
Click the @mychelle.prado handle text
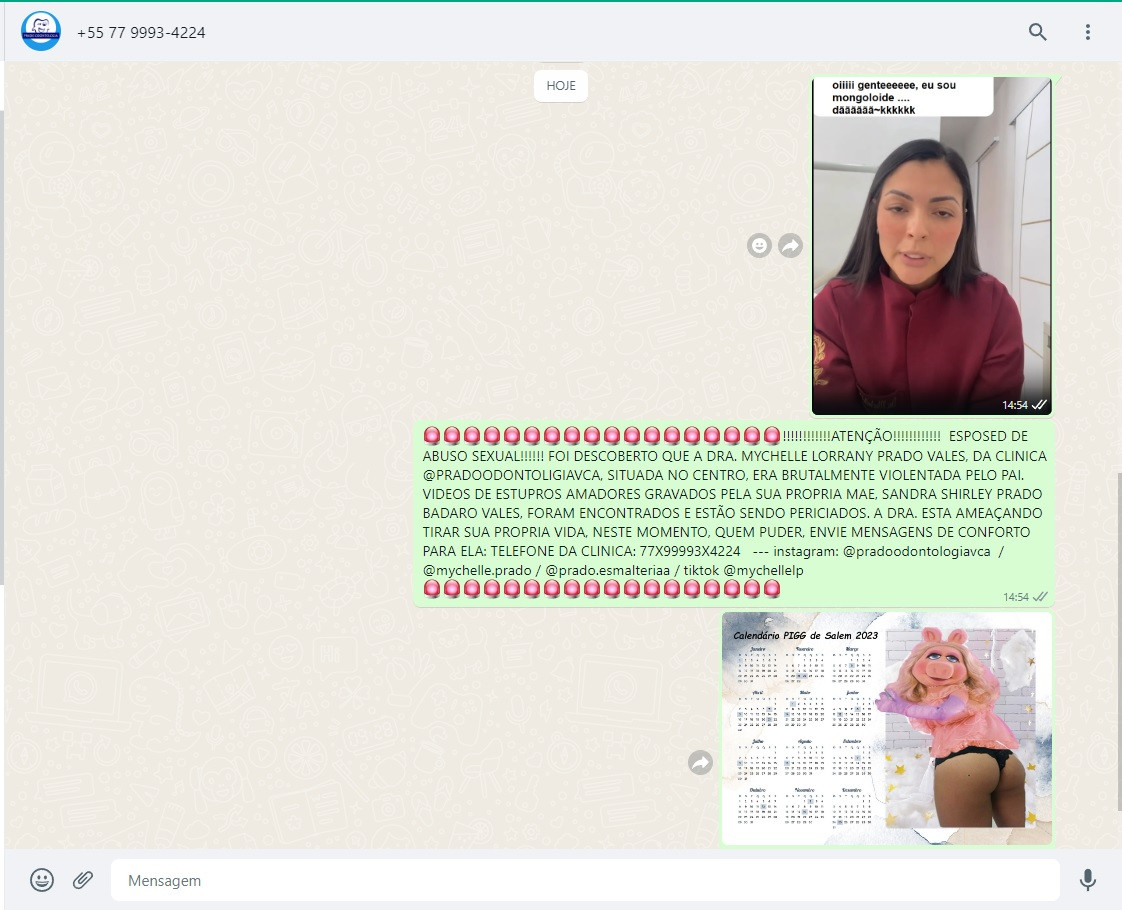(477, 570)
